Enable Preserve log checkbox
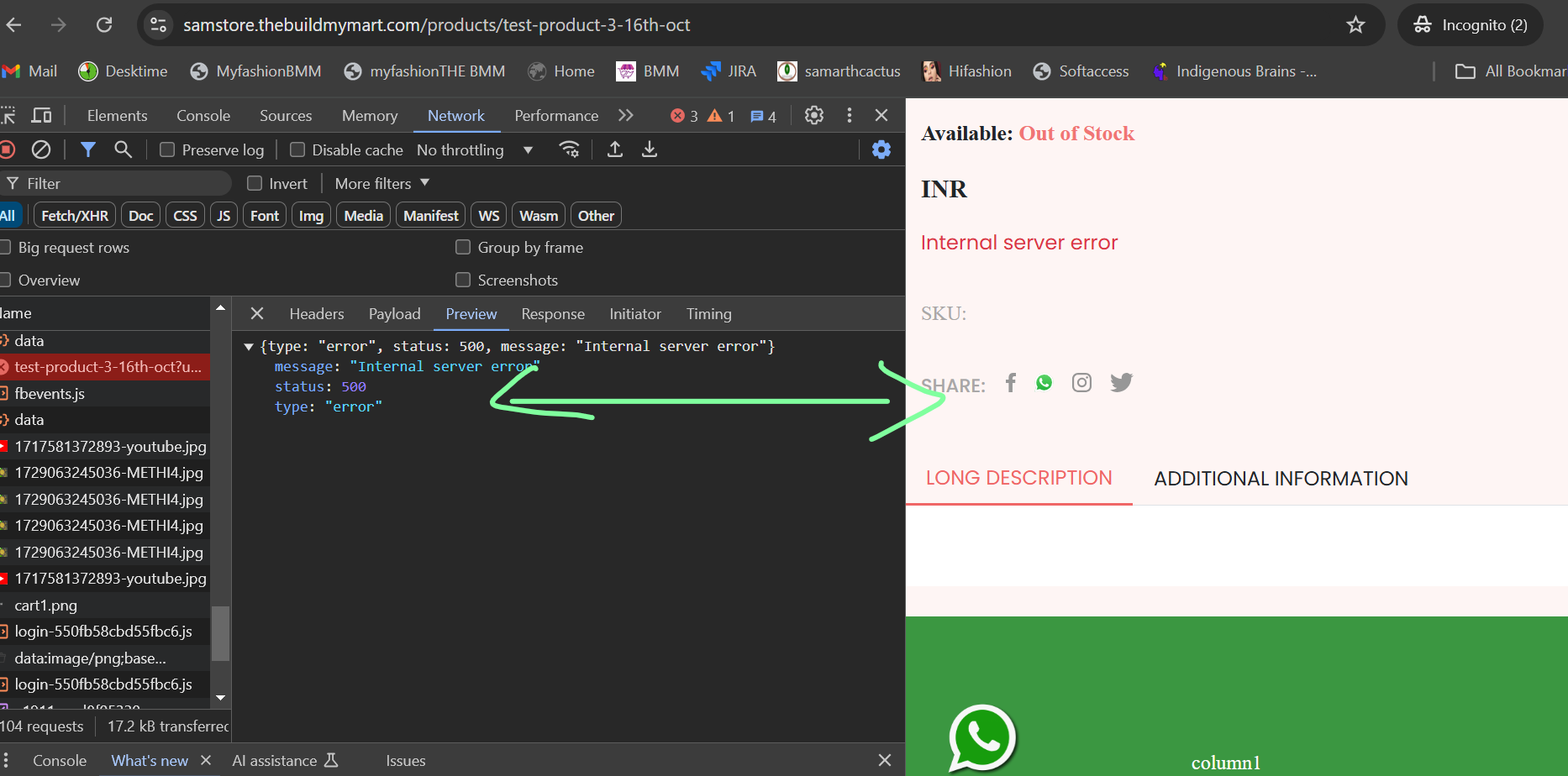Image resolution: width=1568 pixels, height=776 pixels. point(167,149)
